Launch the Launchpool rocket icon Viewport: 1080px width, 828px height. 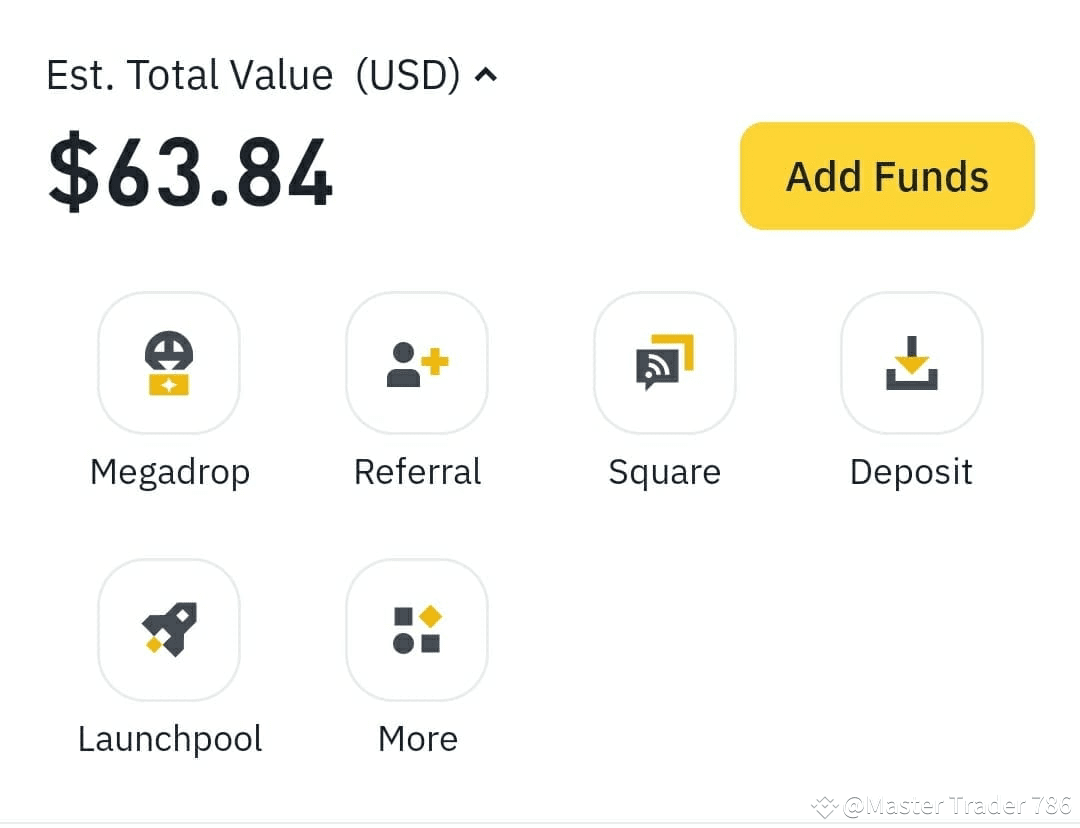pos(169,630)
